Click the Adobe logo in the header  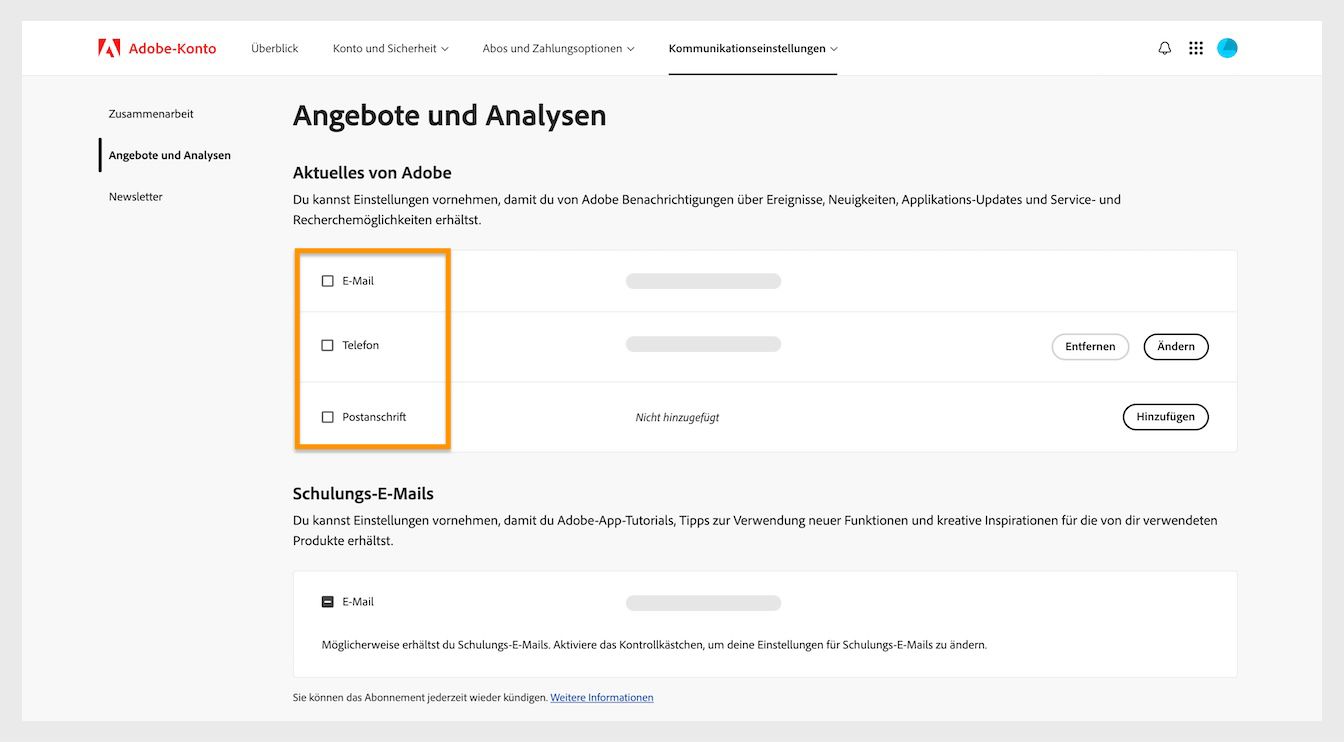pos(107,47)
